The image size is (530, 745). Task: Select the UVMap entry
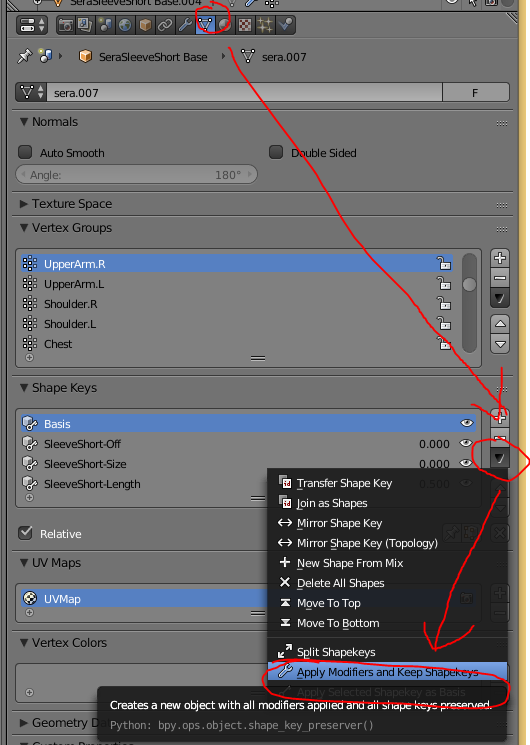[144, 598]
